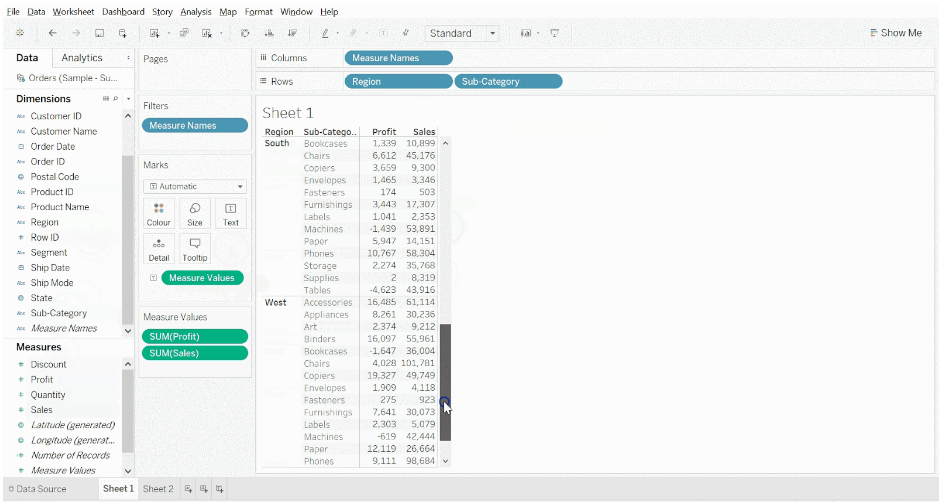The width and height of the screenshot is (943, 504).
Task: Click the table's vertical scrollbar thumb
Action: 446,380
